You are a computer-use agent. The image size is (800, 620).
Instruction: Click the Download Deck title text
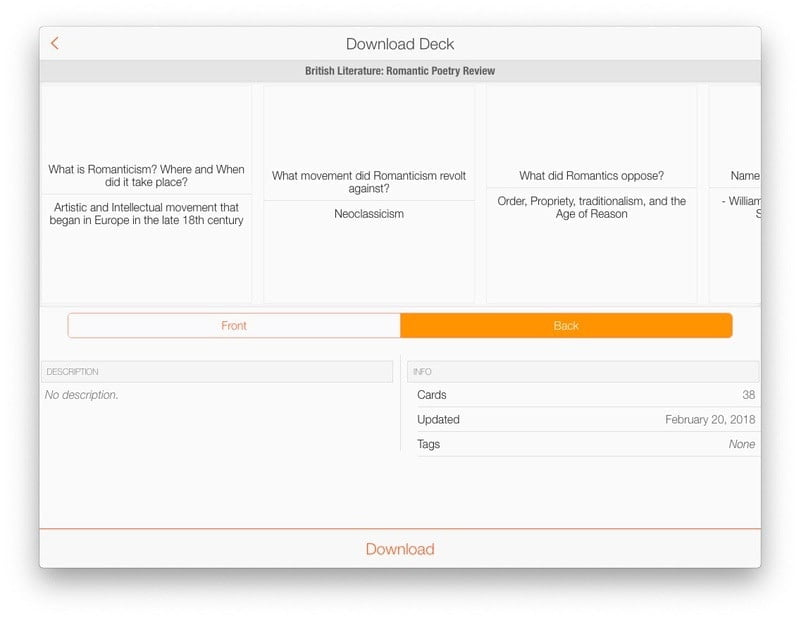point(400,44)
